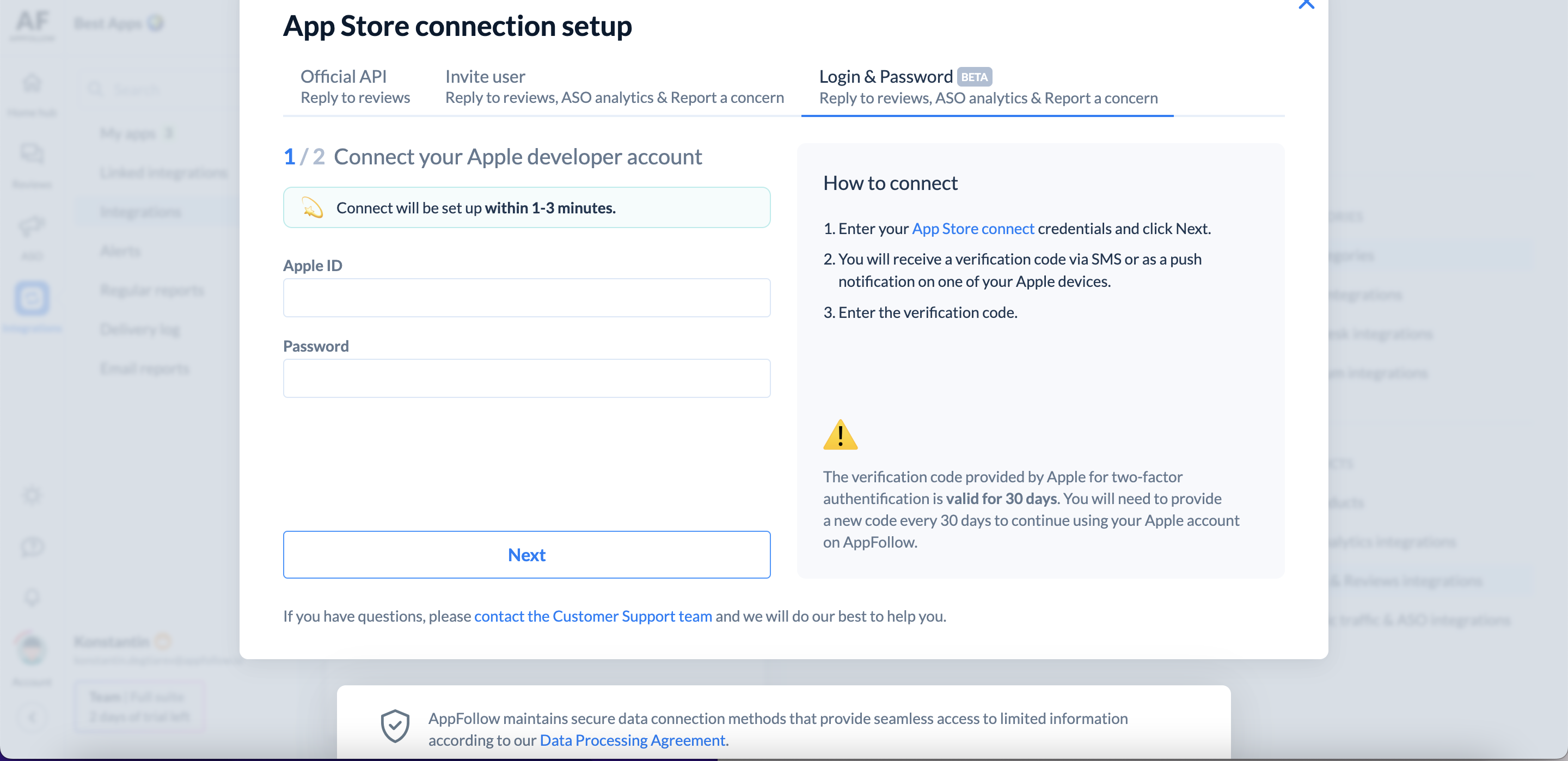Click the Next button
The image size is (1568, 761).
[x=526, y=555]
